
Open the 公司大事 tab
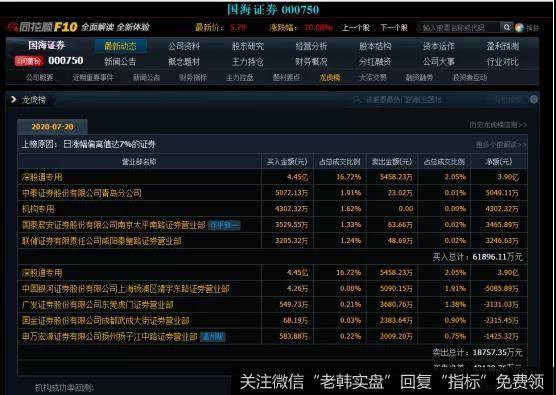point(439,62)
